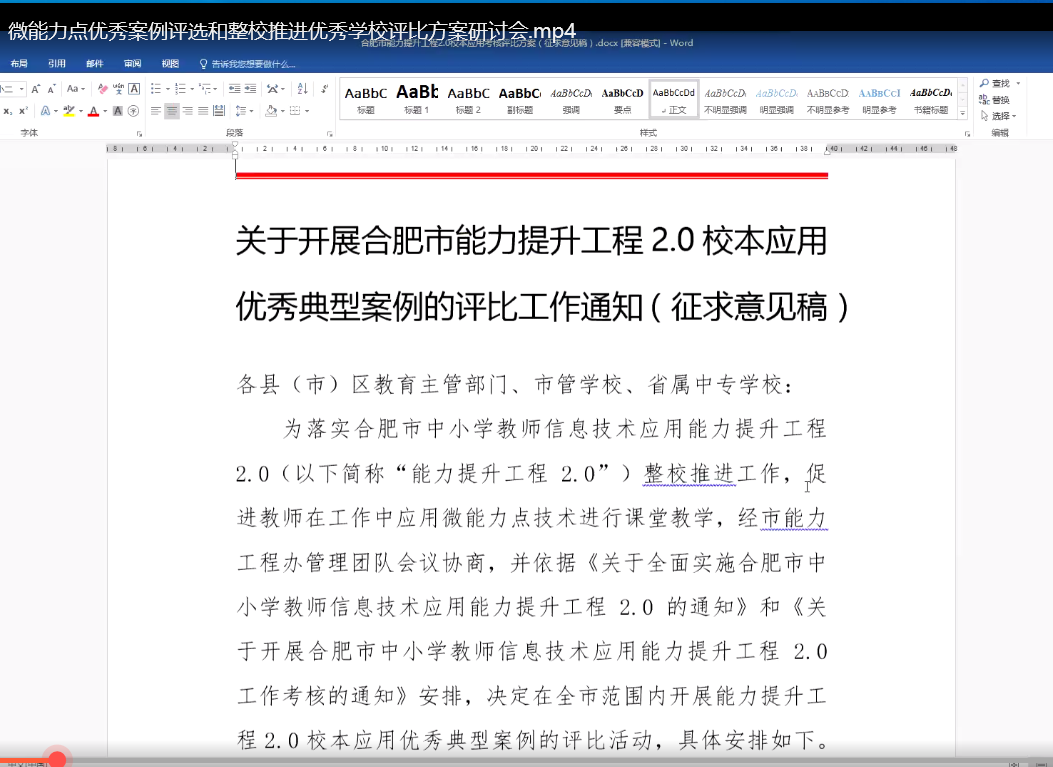The width and height of the screenshot is (1053, 767).
Task: Open the line and paragraph spacing options
Action: pyautogui.click(x=244, y=111)
